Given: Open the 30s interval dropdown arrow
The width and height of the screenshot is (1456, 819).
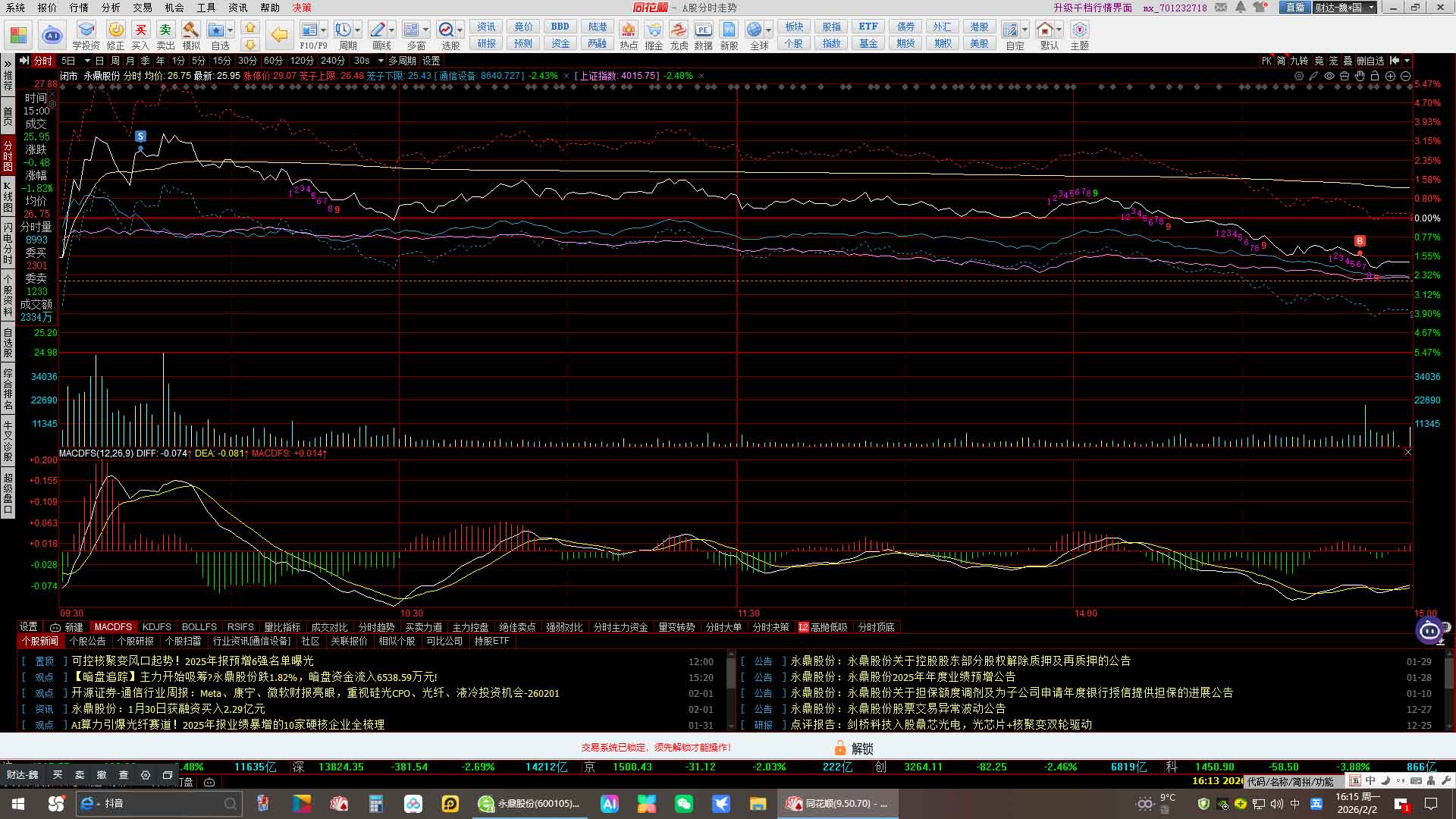Looking at the screenshot, I should (381, 61).
